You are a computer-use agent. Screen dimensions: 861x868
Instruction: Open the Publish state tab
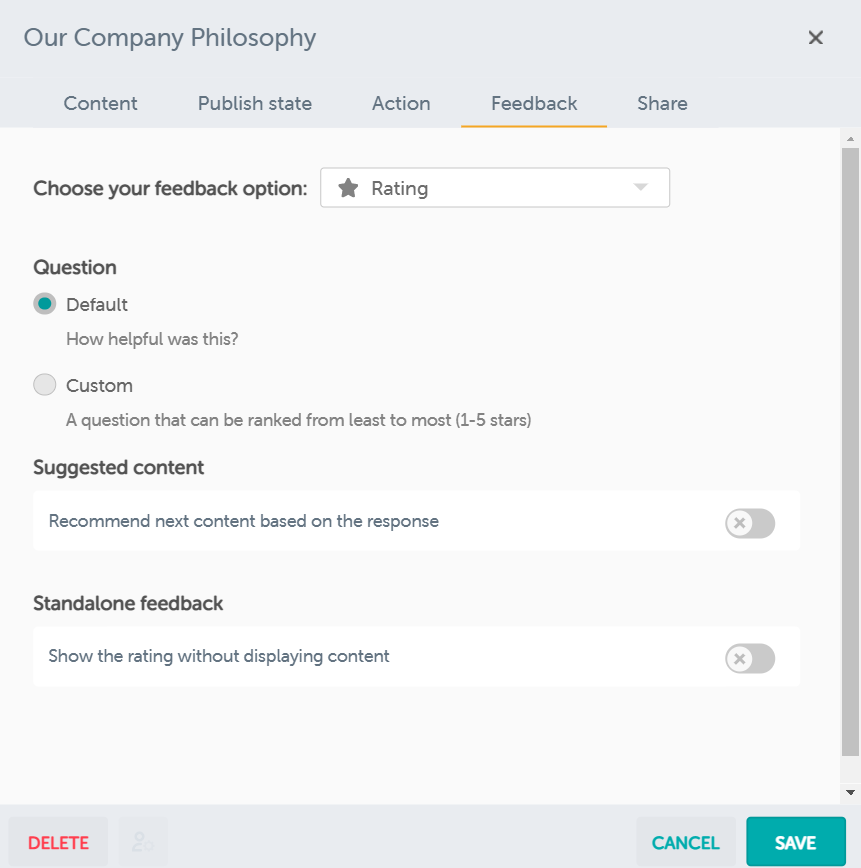point(255,103)
